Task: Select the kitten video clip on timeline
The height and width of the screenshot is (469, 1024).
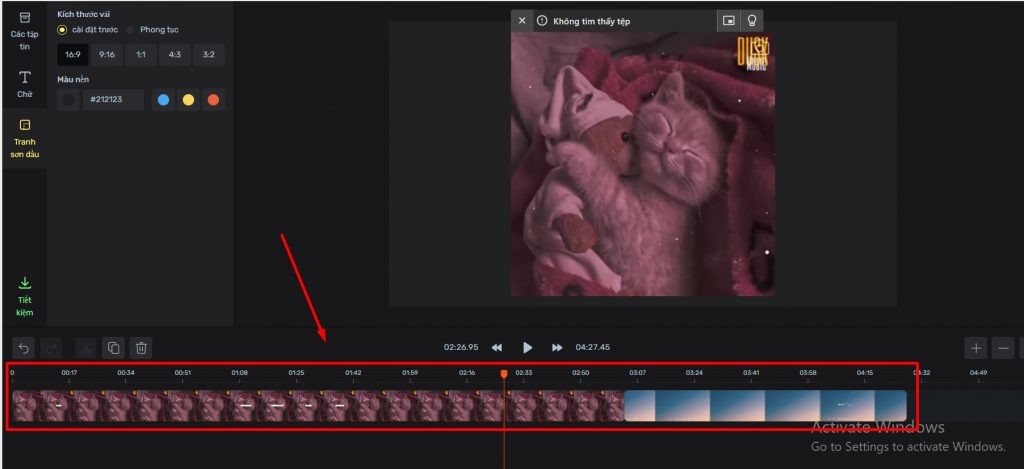Action: [x=318, y=406]
